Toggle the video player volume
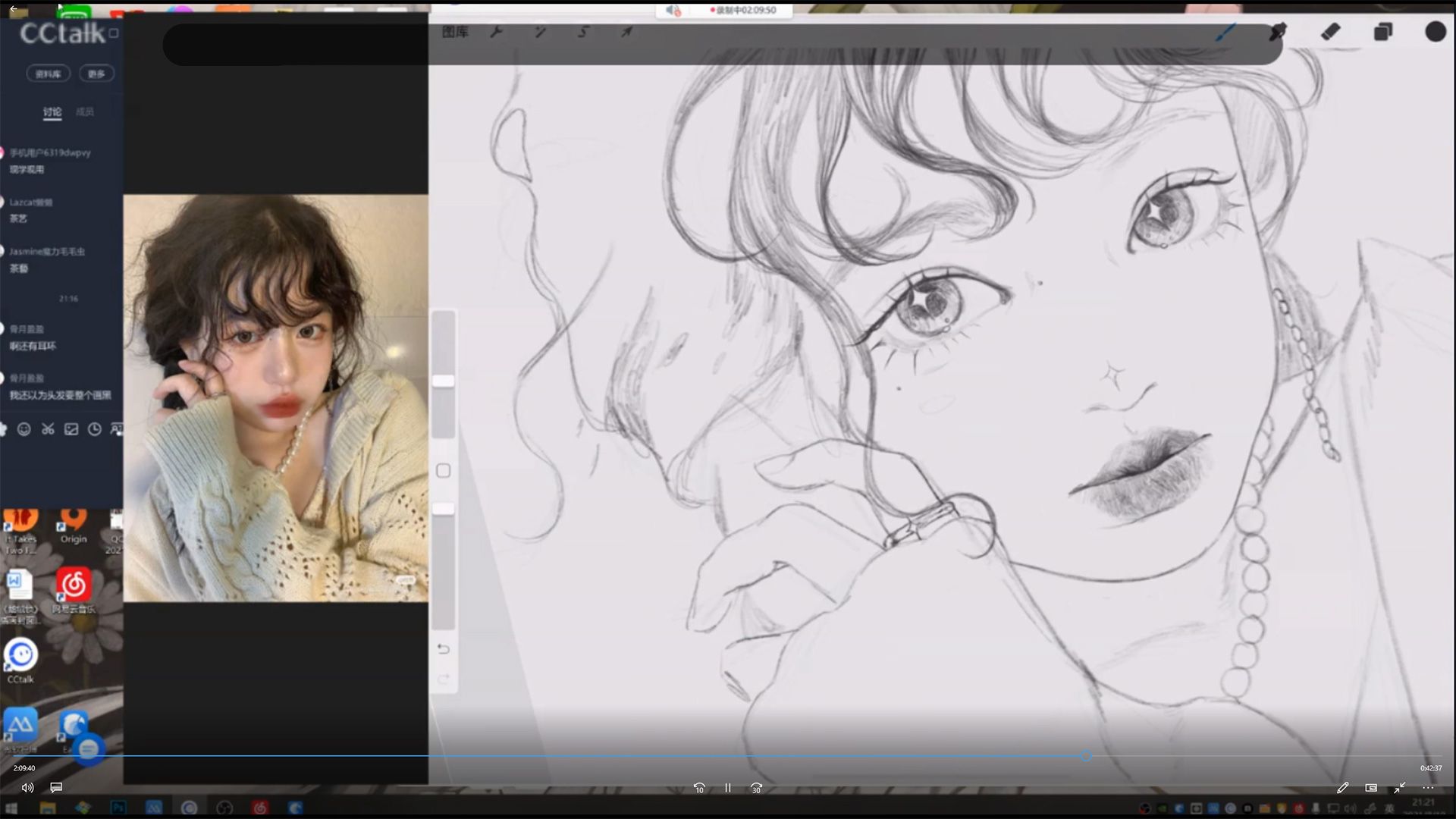 pos(28,788)
